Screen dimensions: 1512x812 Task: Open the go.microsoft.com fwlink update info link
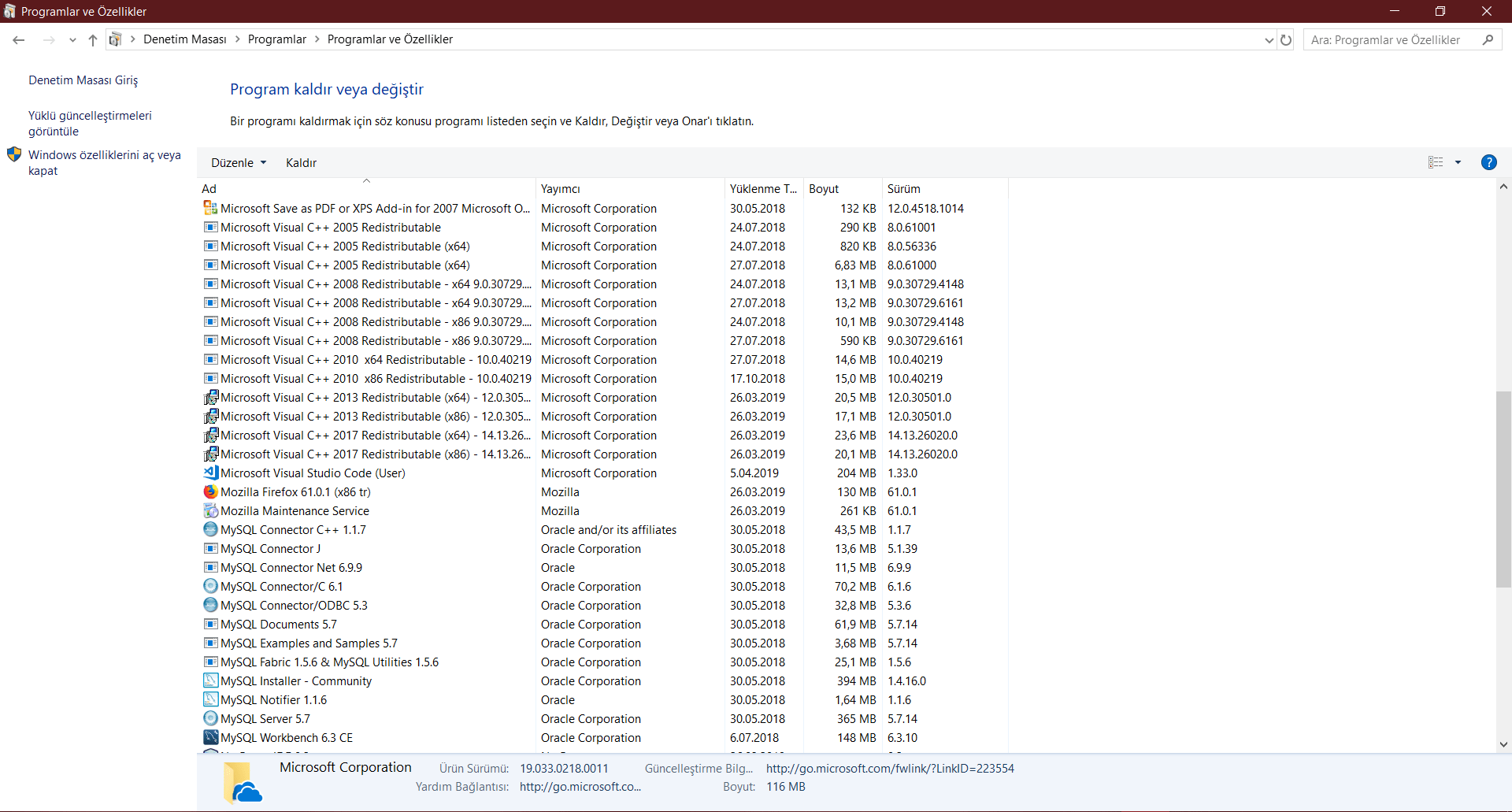coord(890,769)
